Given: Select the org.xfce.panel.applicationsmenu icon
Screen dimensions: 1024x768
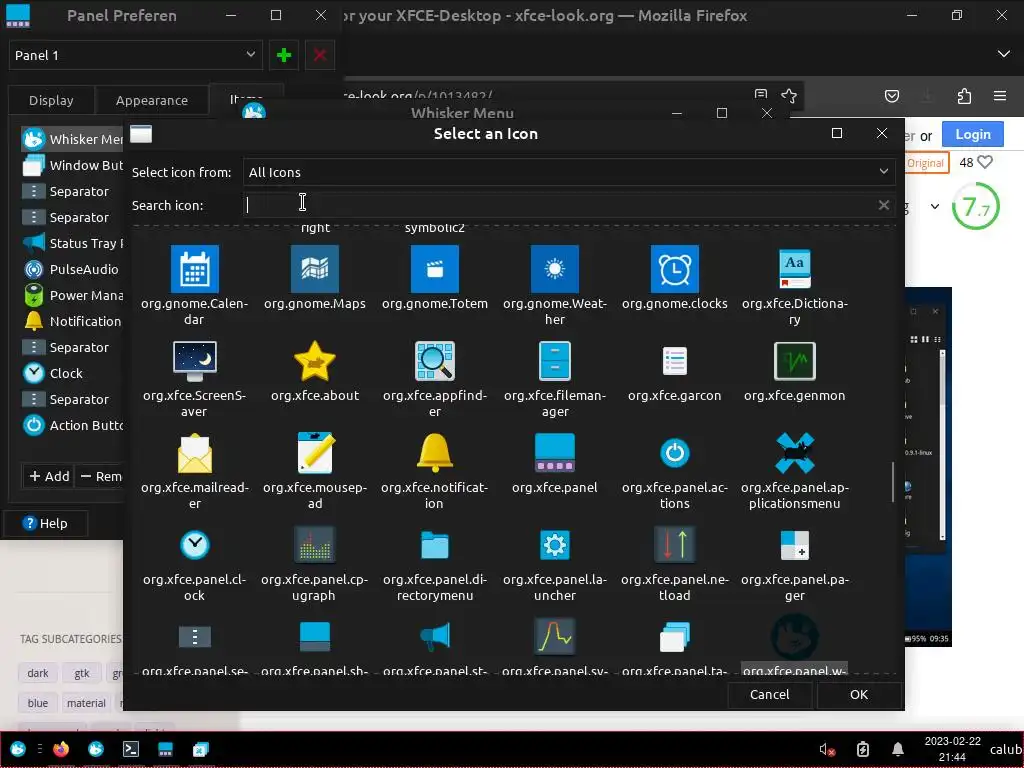Looking at the screenshot, I should click(795, 453).
